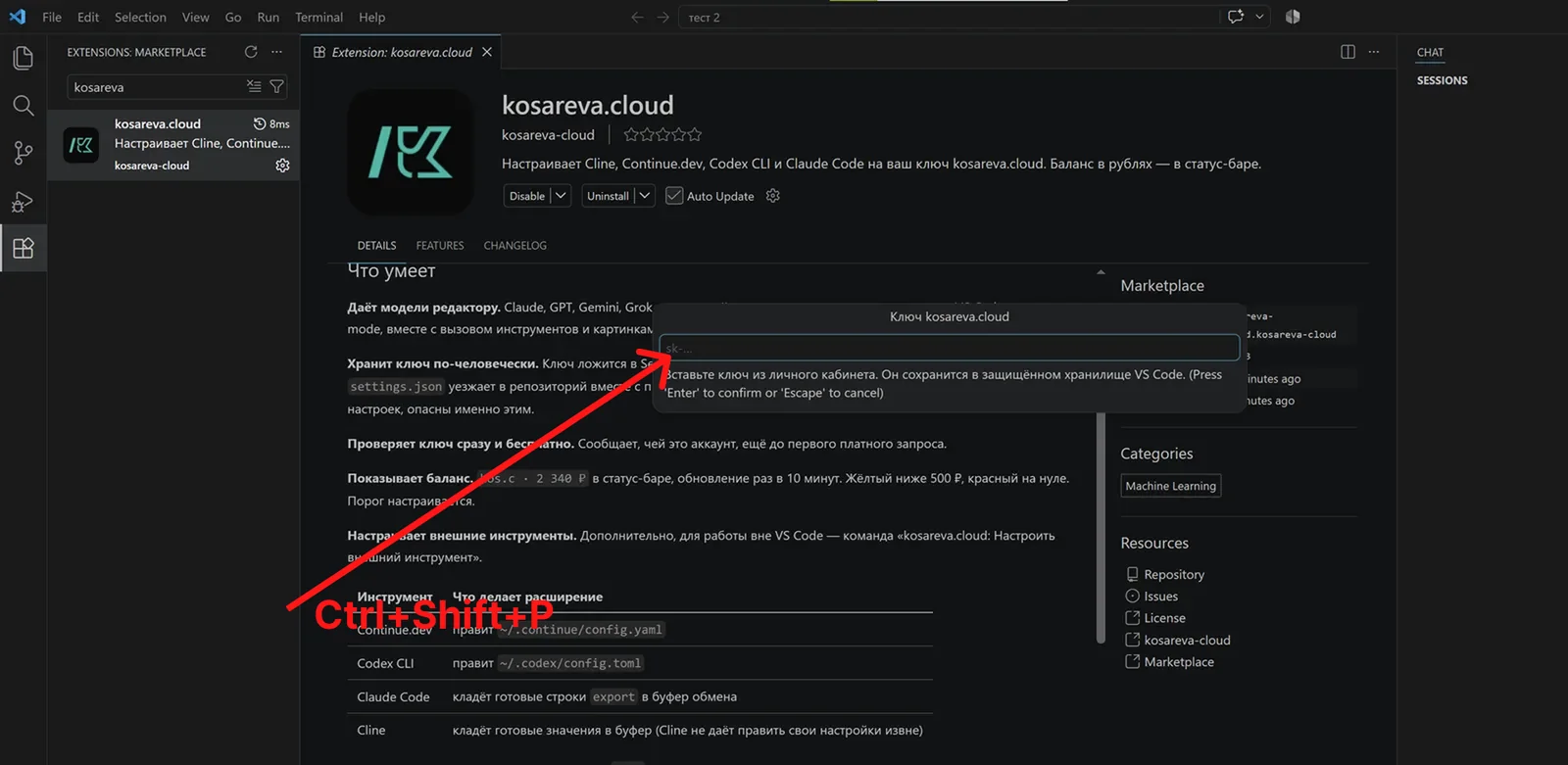This screenshot has height=765, width=1568.
Task: Switch to the DETAILS tab
Action: pos(376,245)
